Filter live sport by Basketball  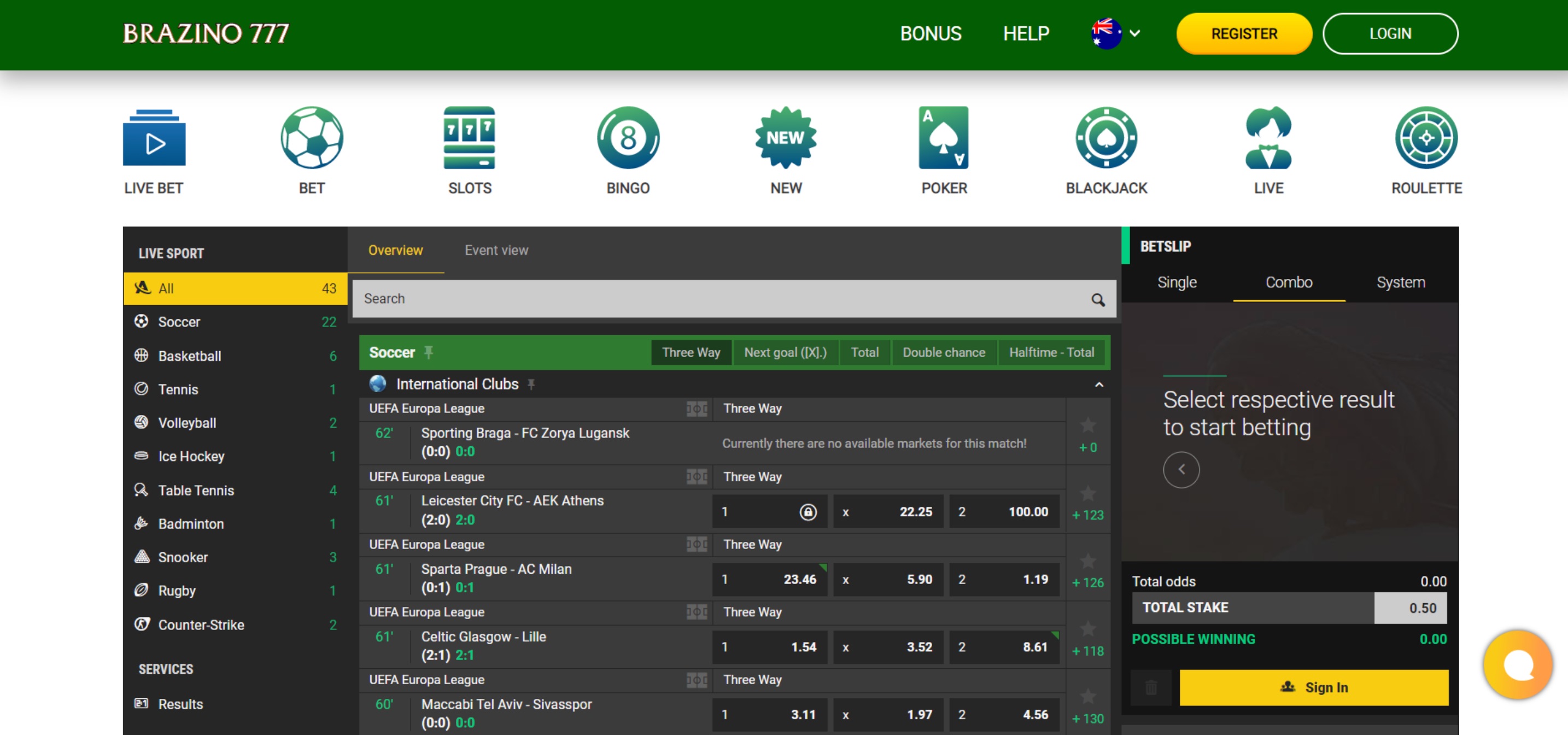tap(235, 356)
